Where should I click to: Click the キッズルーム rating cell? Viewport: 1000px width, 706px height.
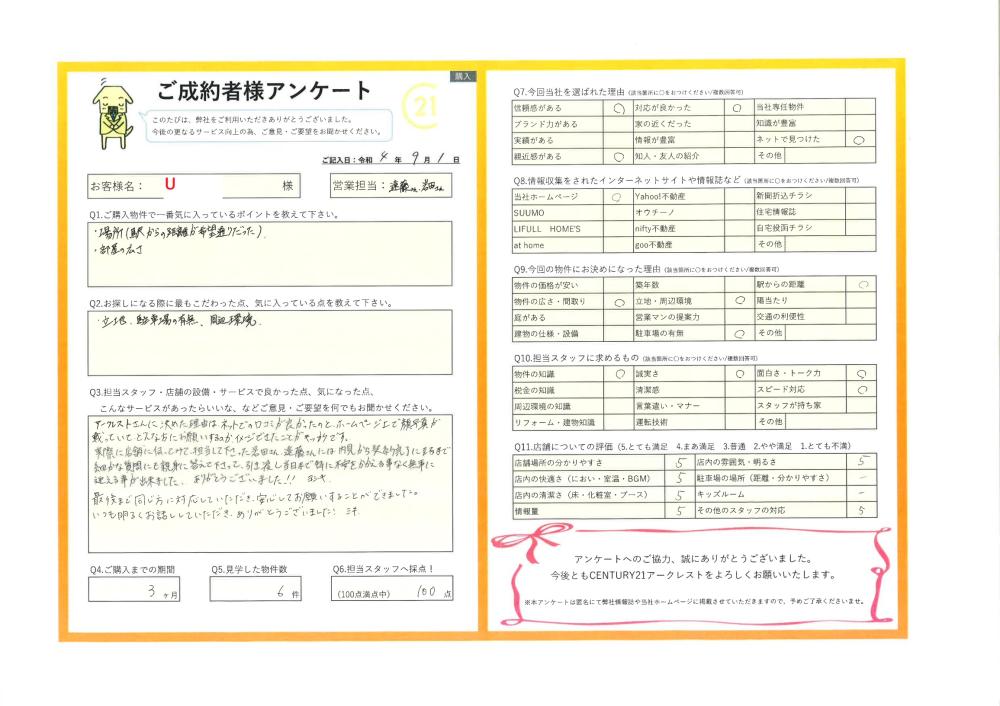[860, 494]
